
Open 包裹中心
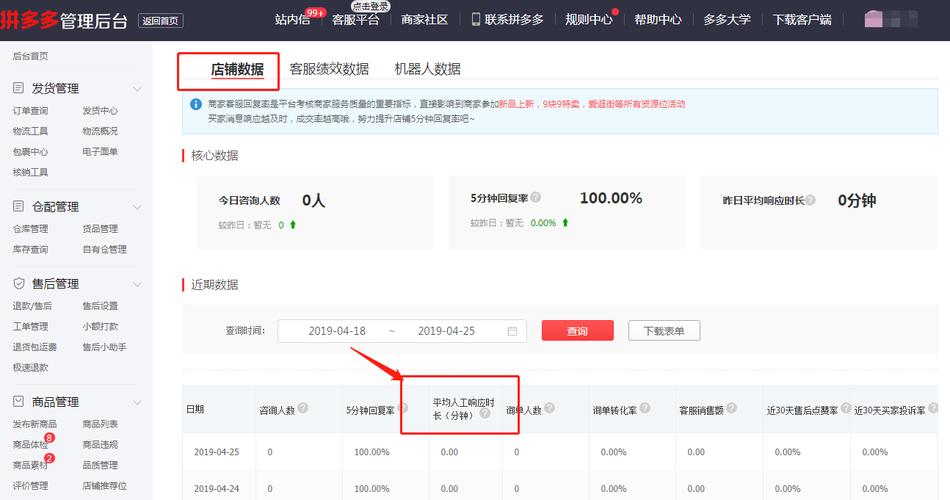[x=30, y=152]
